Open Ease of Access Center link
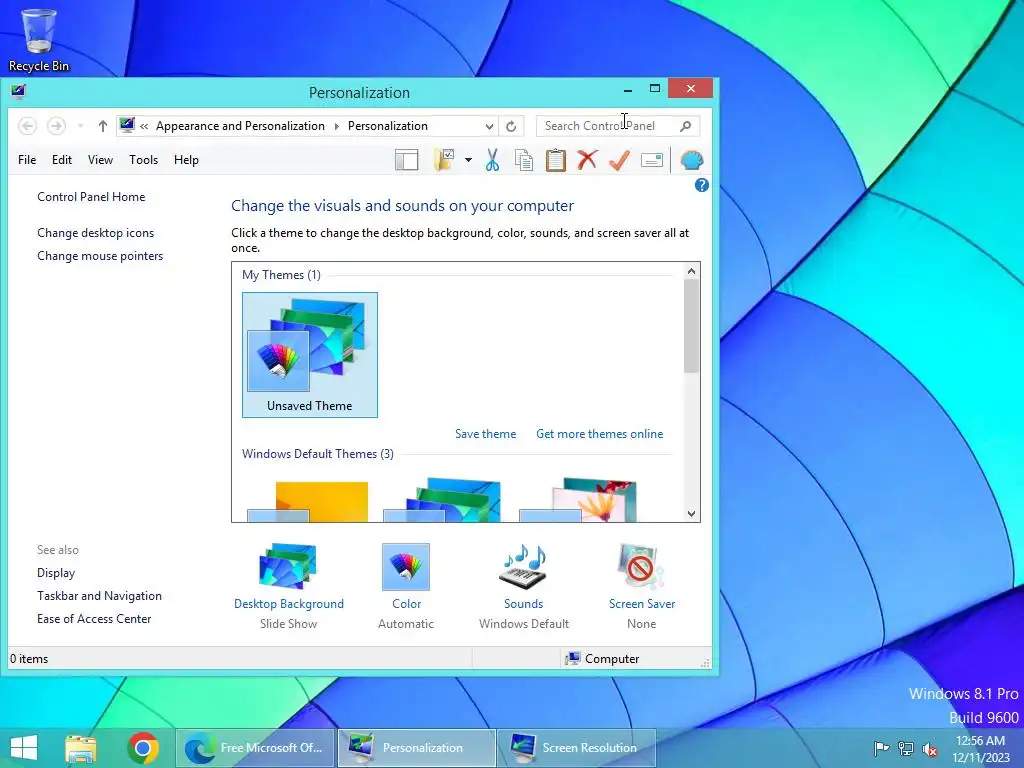This screenshot has height=768, width=1024. pos(94,618)
